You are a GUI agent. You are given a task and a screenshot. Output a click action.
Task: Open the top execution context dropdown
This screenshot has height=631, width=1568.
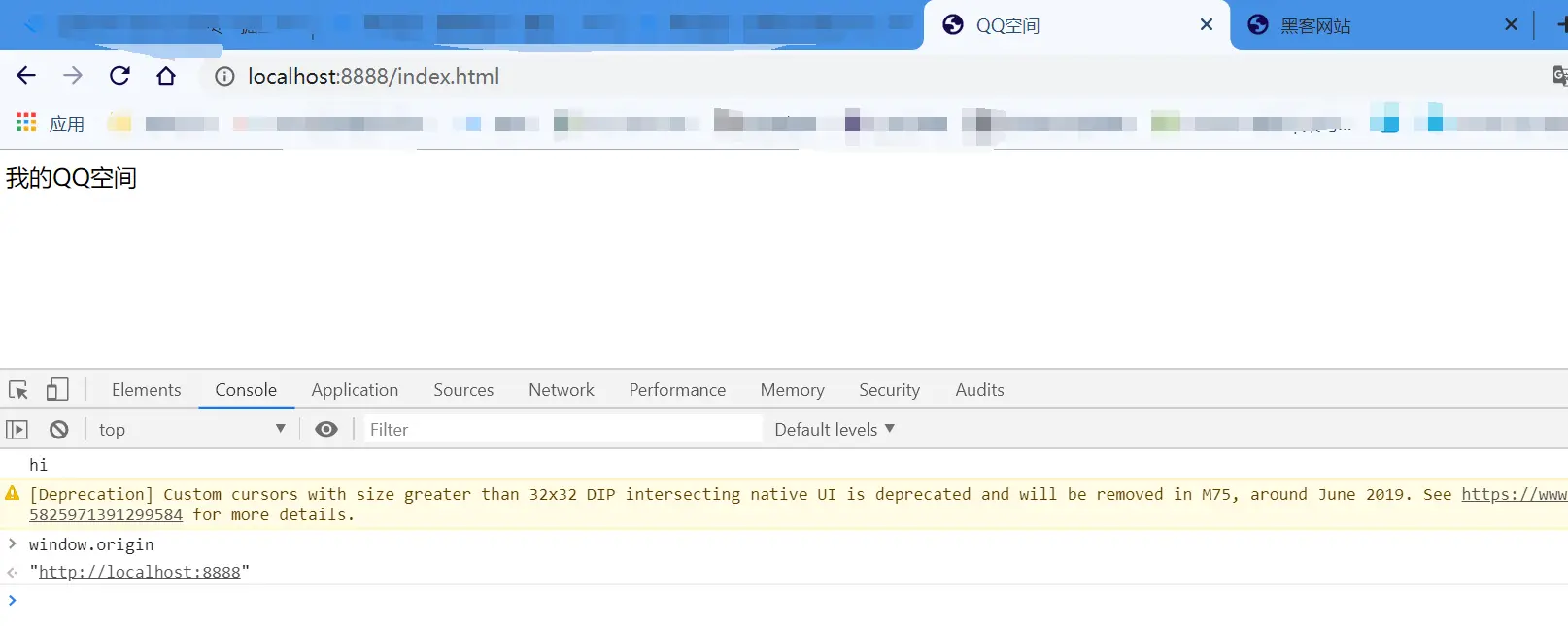(x=191, y=430)
